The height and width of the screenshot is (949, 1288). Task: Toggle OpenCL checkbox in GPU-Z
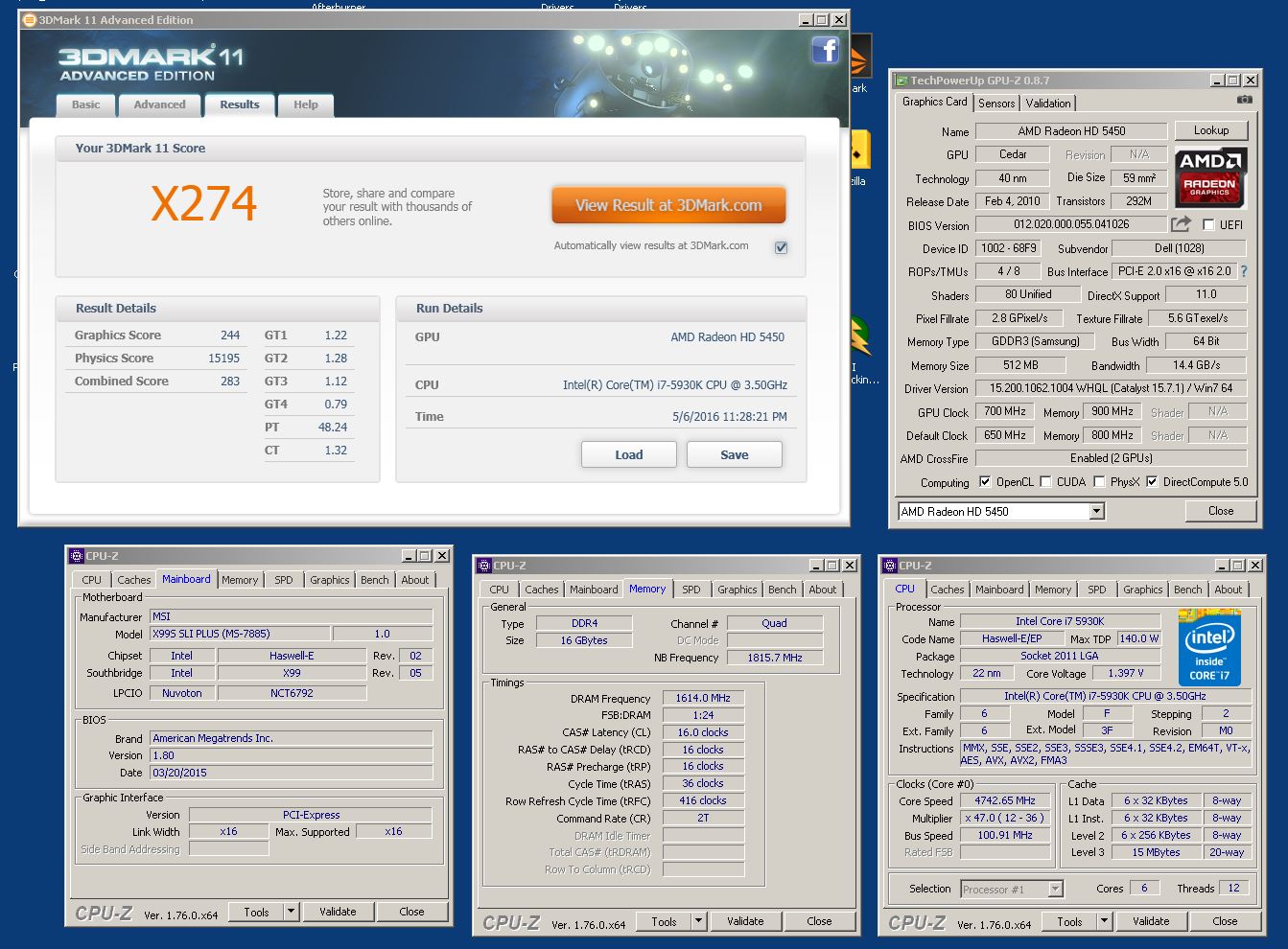pos(984,482)
